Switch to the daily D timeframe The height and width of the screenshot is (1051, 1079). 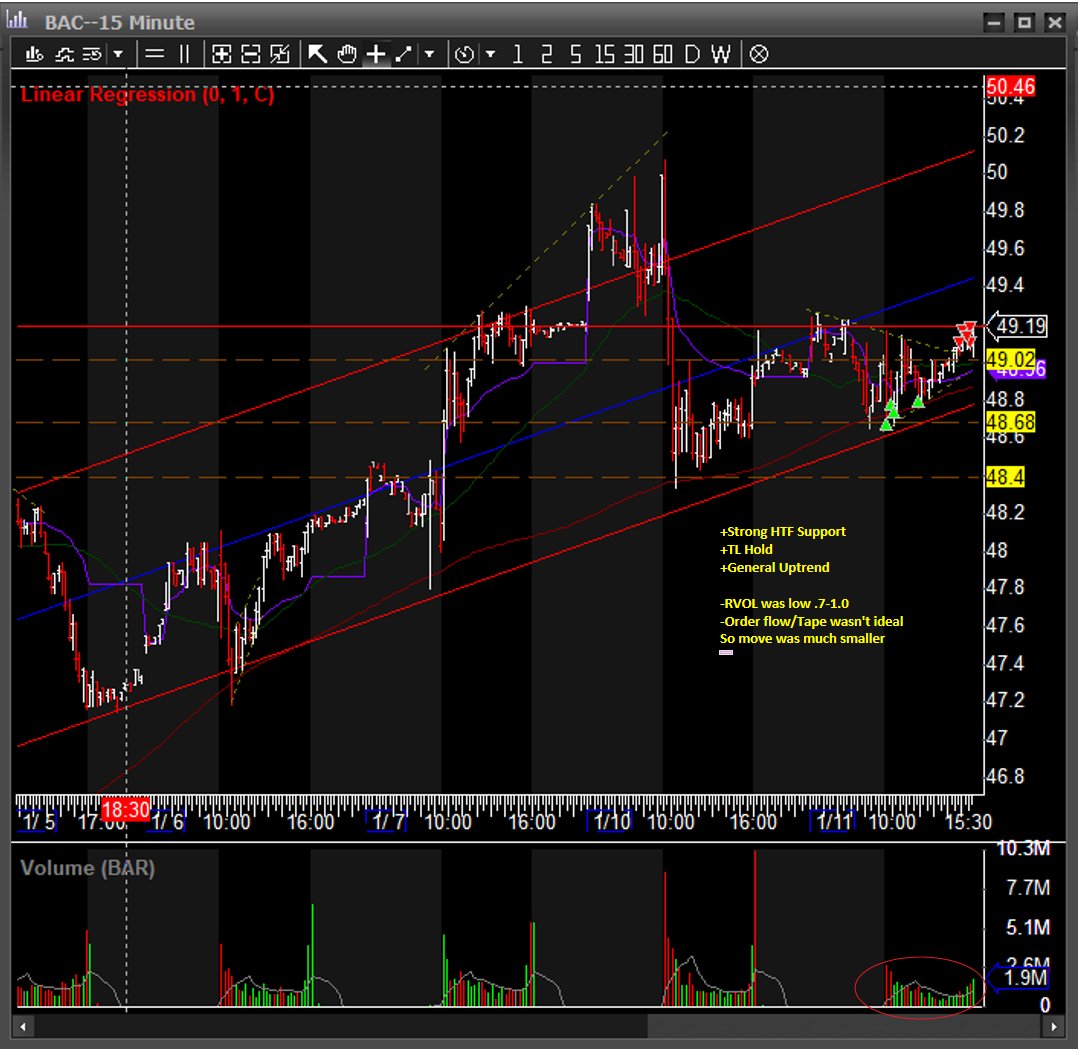click(x=692, y=54)
